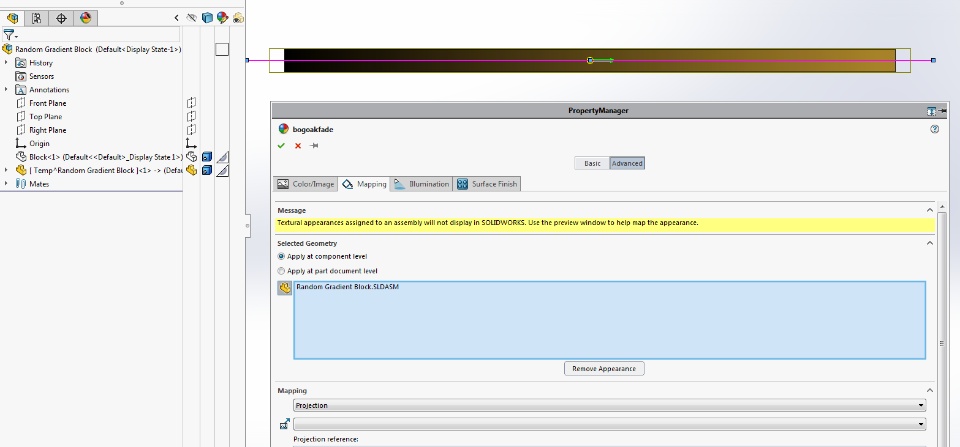This screenshot has width=960, height=447.
Task: Open PropertyManager help question mark
Action: pos(934,129)
